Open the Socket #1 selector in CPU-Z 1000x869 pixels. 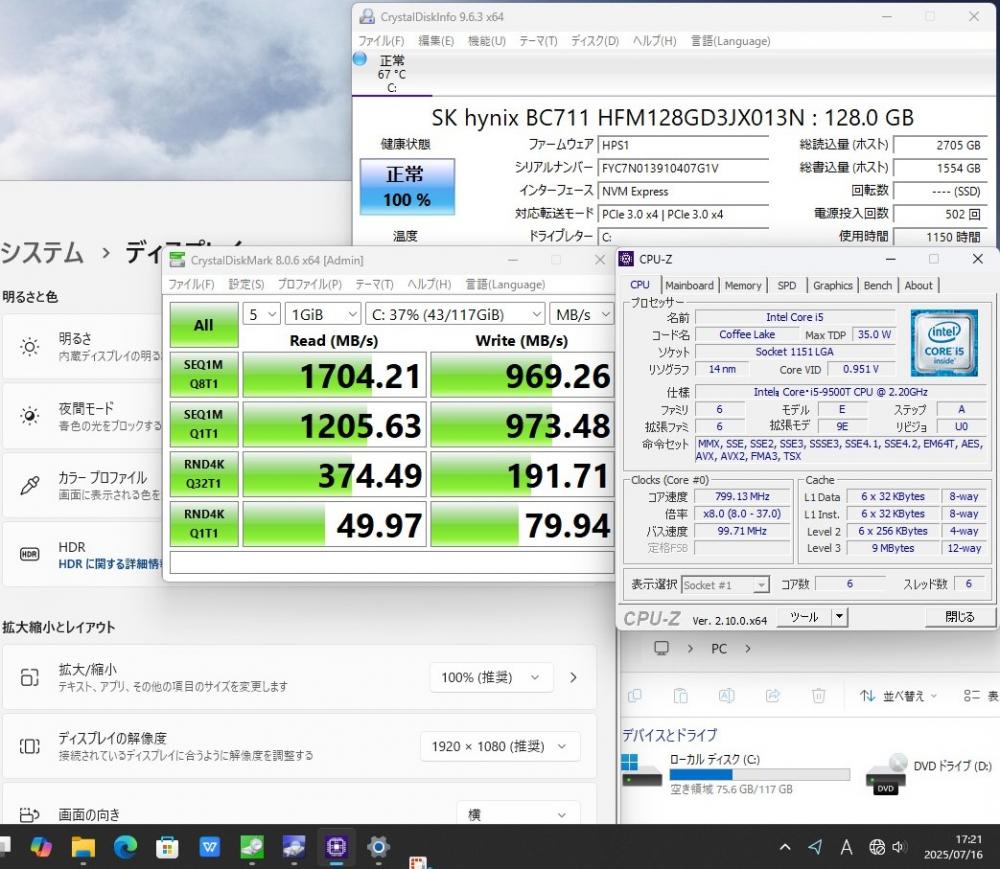pos(725,585)
